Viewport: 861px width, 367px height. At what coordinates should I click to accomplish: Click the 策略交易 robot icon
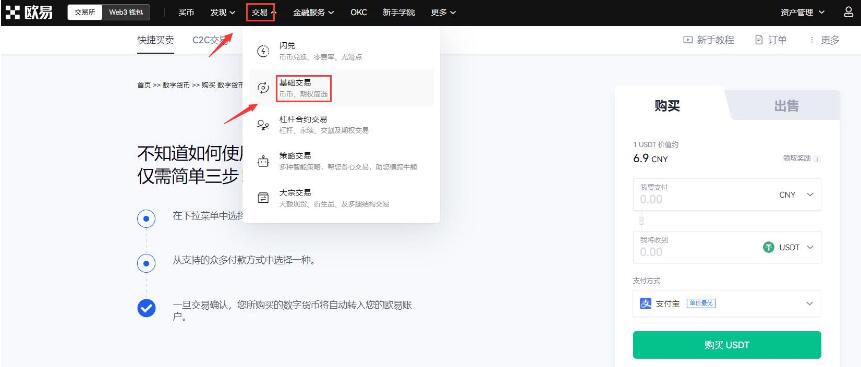click(263, 162)
